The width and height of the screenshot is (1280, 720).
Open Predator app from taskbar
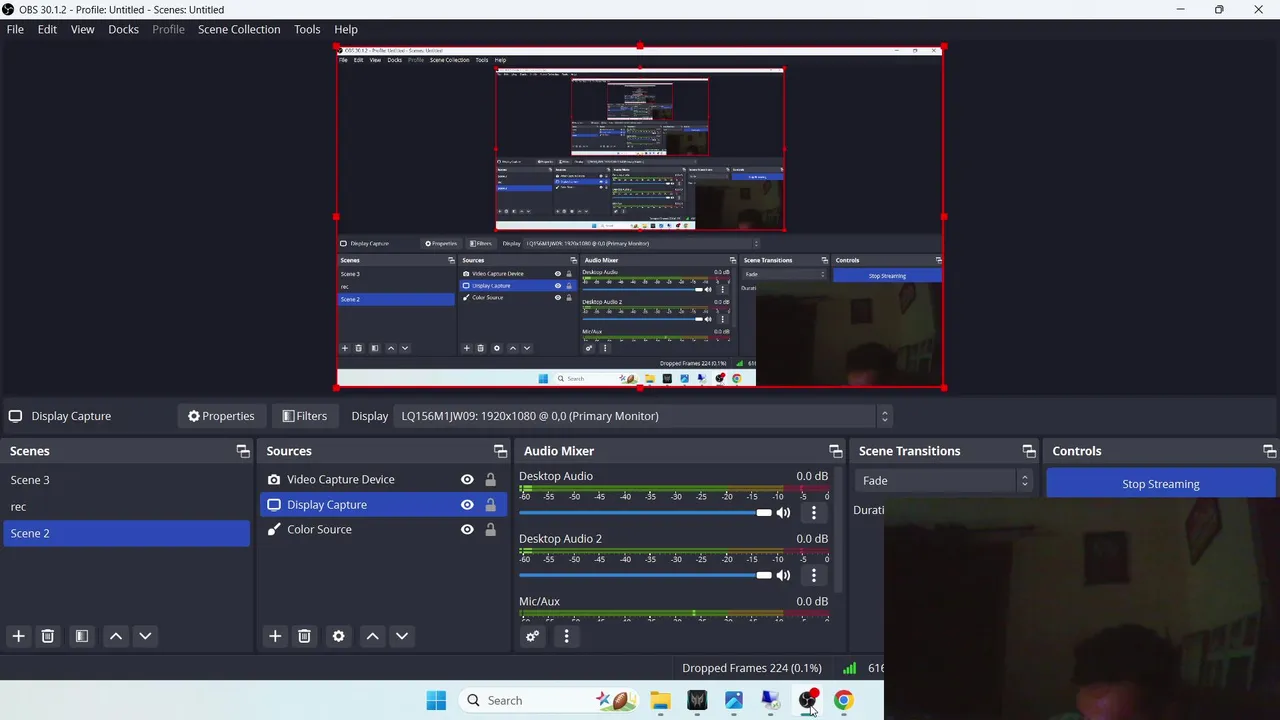coord(697,700)
